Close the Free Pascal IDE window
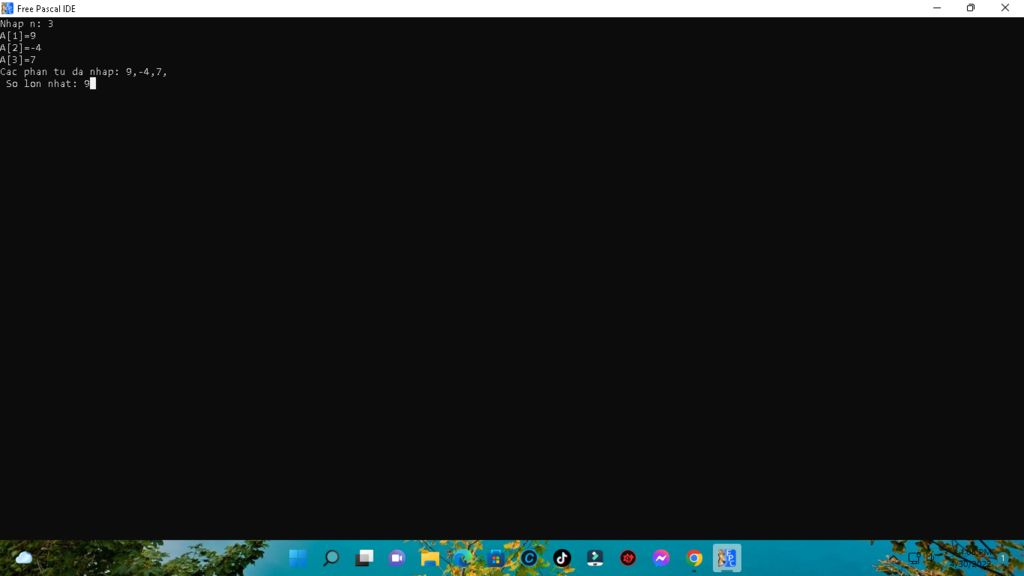Viewport: 1024px width, 576px height. click(x=1005, y=8)
